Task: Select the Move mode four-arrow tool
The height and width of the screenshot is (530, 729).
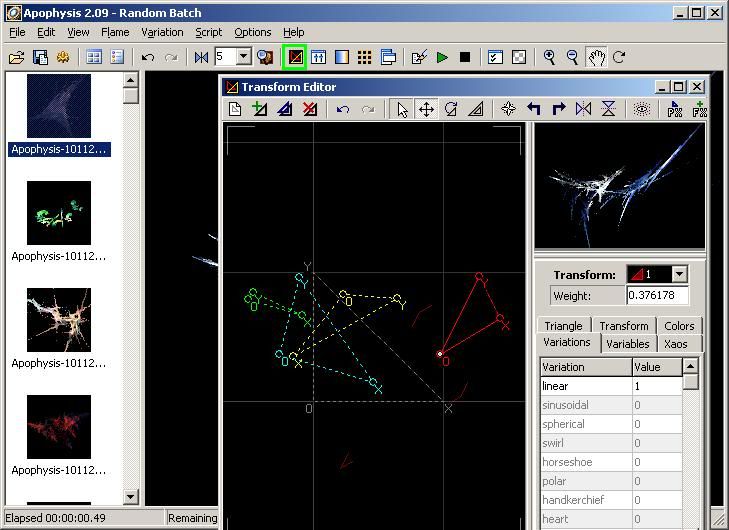Action: click(426, 110)
